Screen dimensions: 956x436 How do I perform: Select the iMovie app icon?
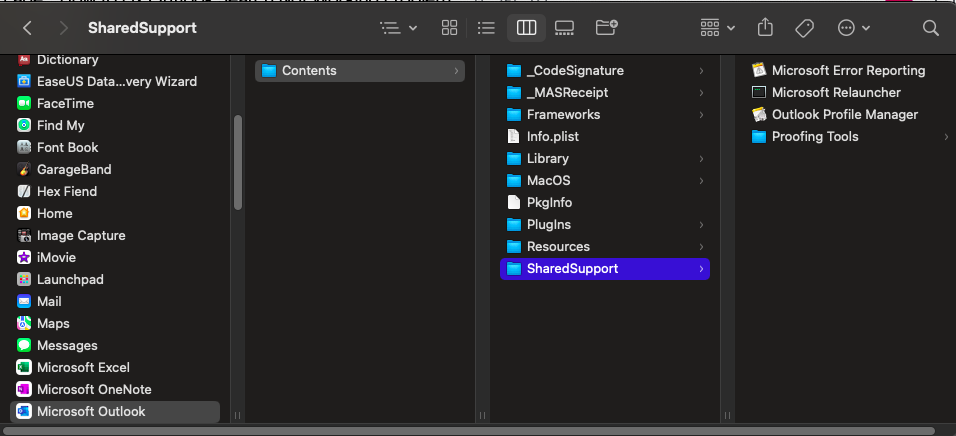[24, 257]
